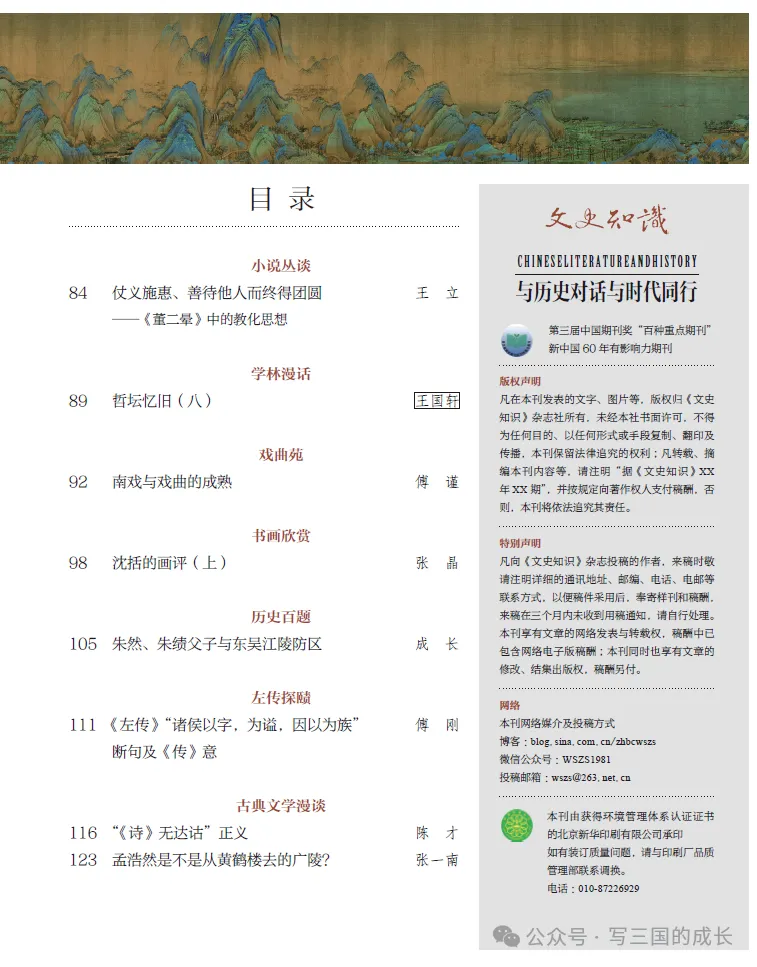The width and height of the screenshot is (757, 967).
Task: Click page number 111
Action: tap(83, 725)
